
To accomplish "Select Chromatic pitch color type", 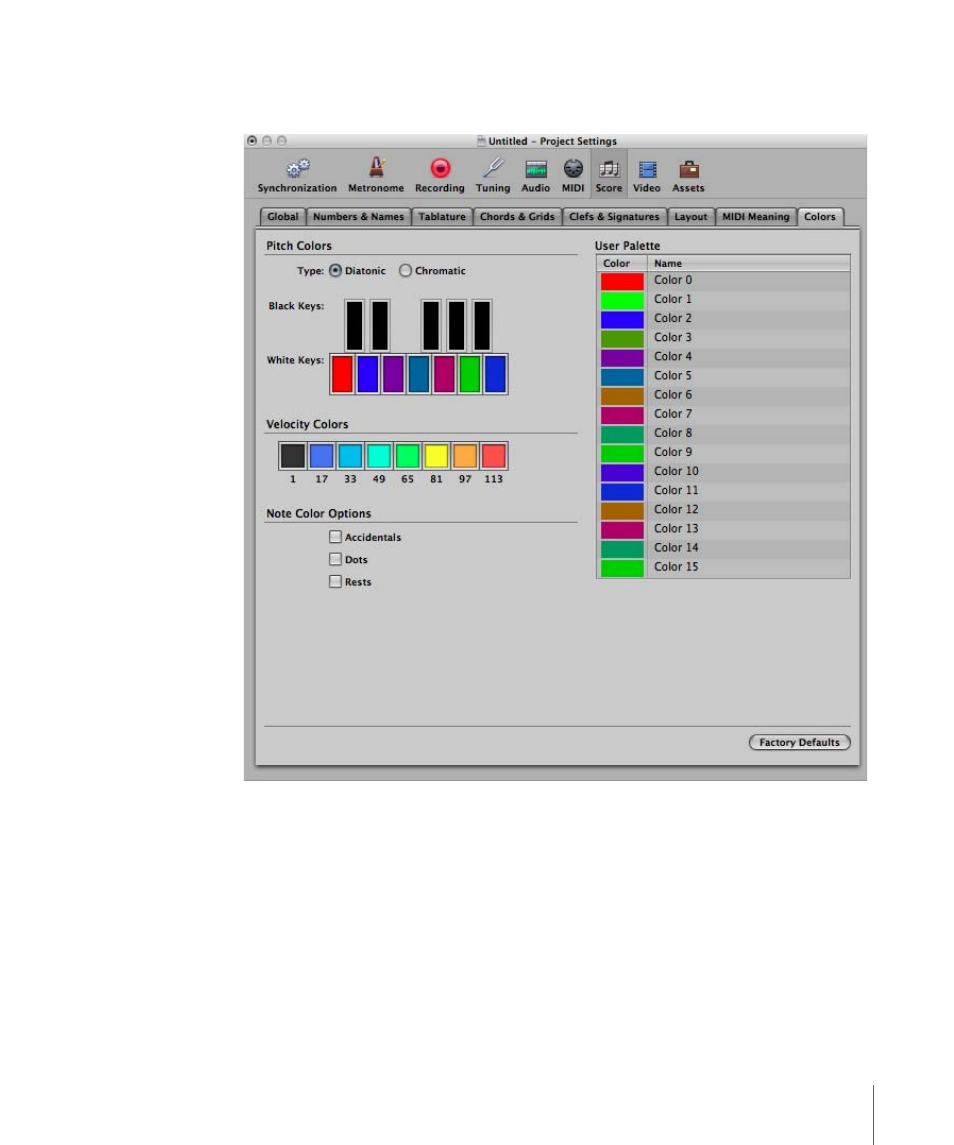I will click(405, 270).
